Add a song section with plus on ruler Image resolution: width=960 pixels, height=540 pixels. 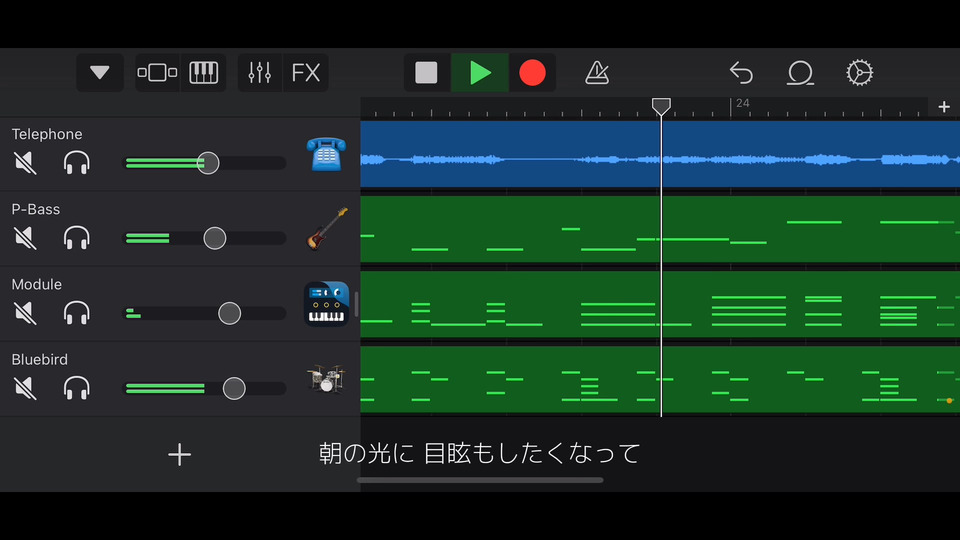[x=943, y=107]
